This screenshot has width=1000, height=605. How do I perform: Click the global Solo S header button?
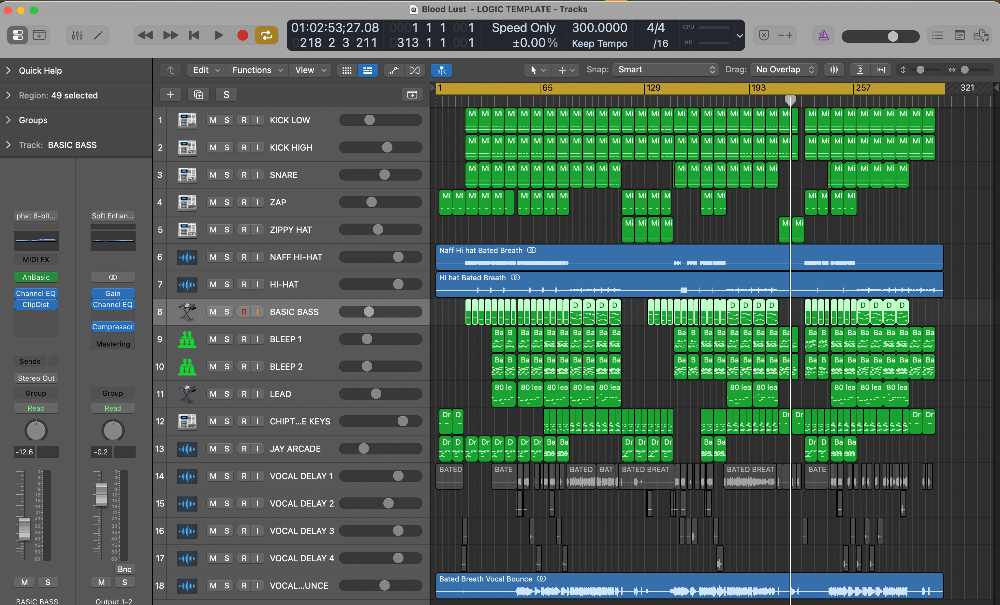point(226,94)
